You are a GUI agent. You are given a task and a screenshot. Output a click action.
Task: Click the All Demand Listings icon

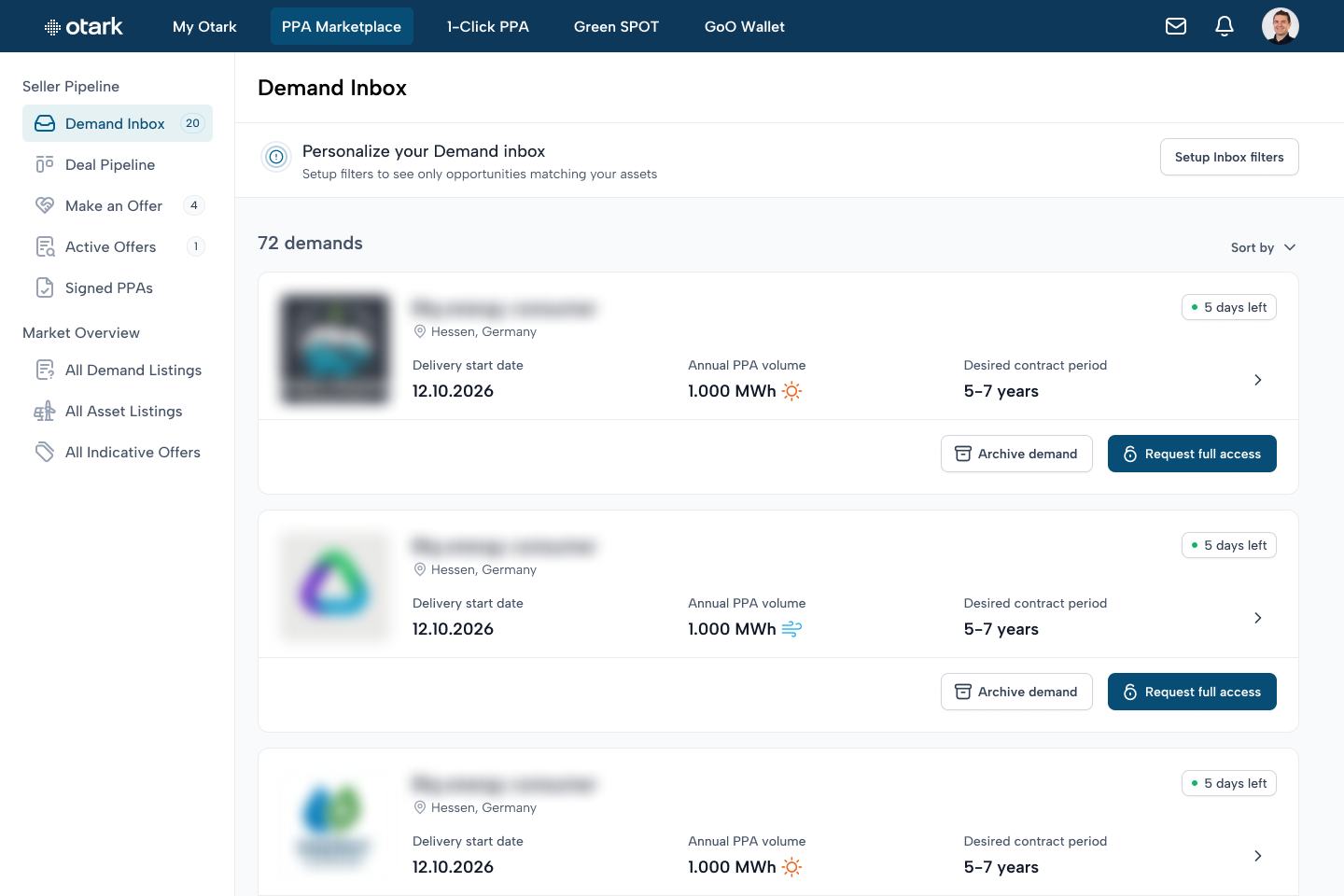(x=45, y=370)
